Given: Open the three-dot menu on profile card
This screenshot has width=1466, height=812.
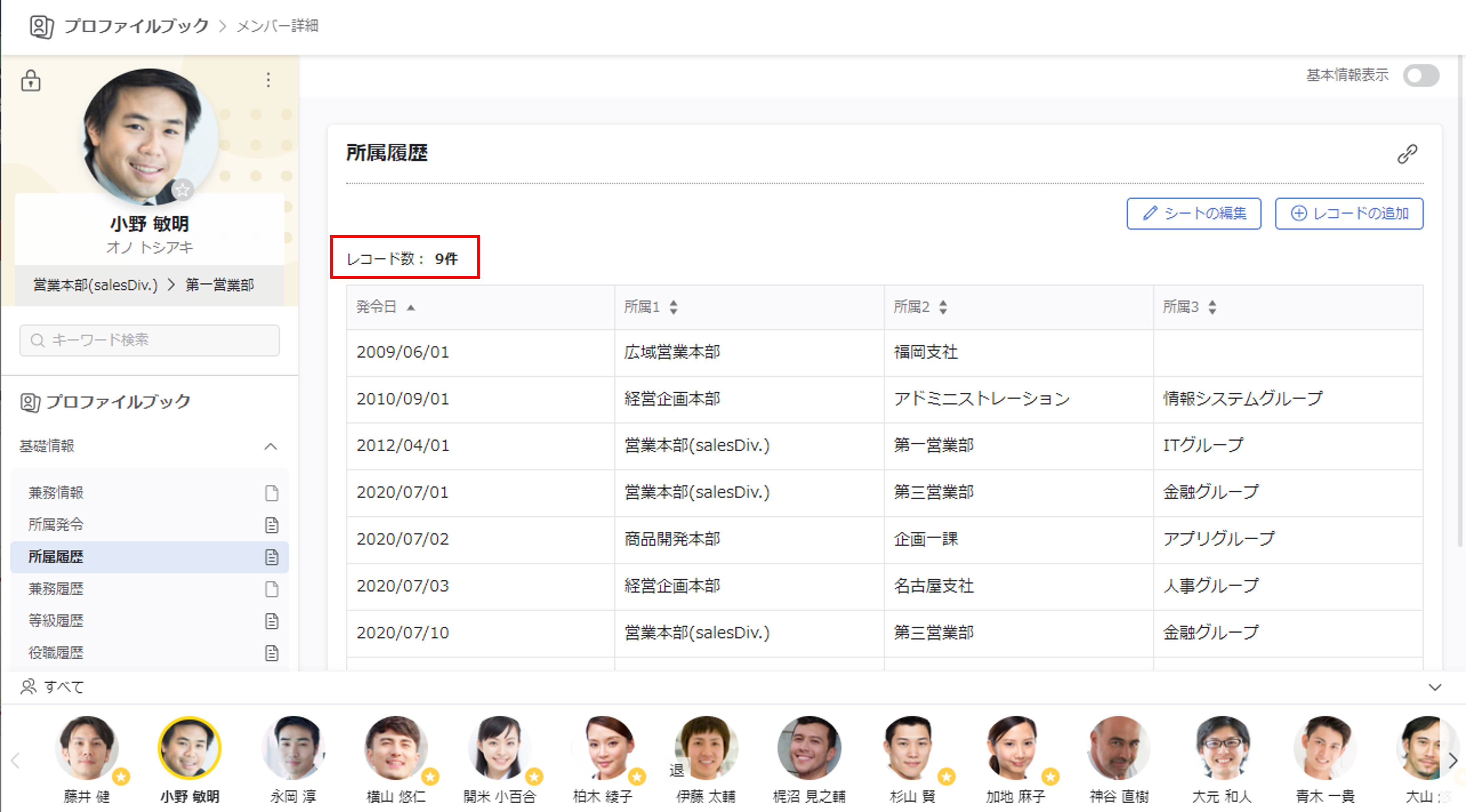Looking at the screenshot, I should point(268,80).
